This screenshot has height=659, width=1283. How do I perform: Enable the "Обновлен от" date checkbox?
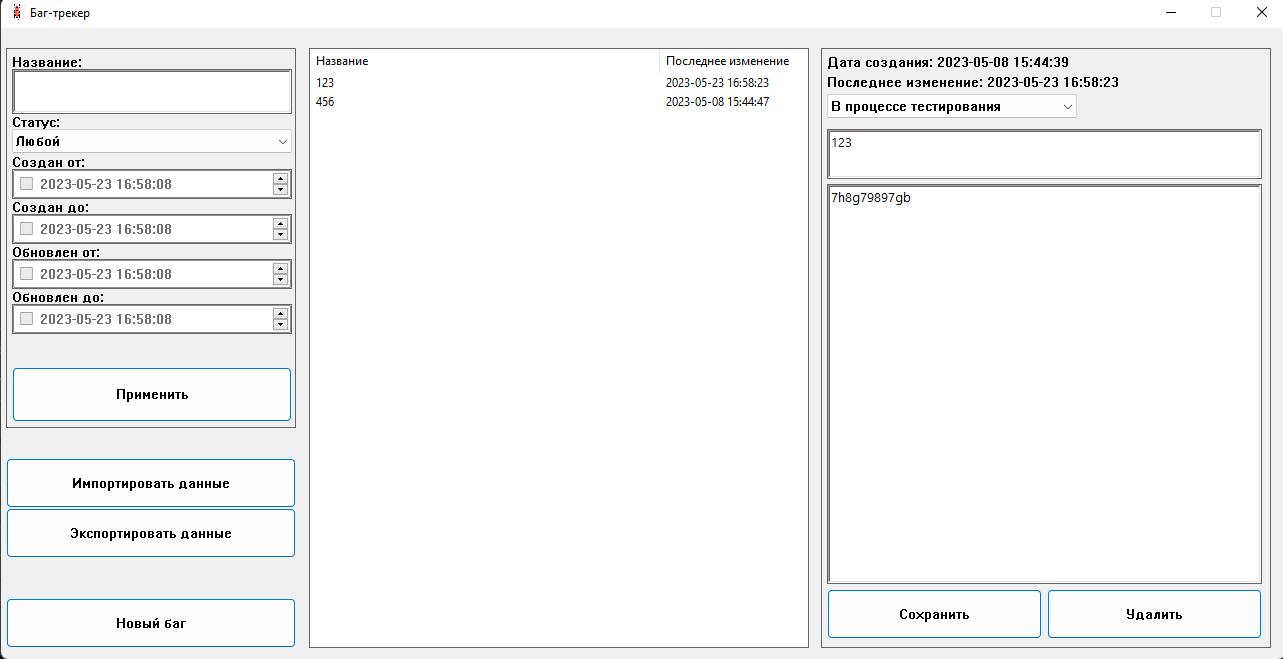pyautogui.click(x=25, y=273)
